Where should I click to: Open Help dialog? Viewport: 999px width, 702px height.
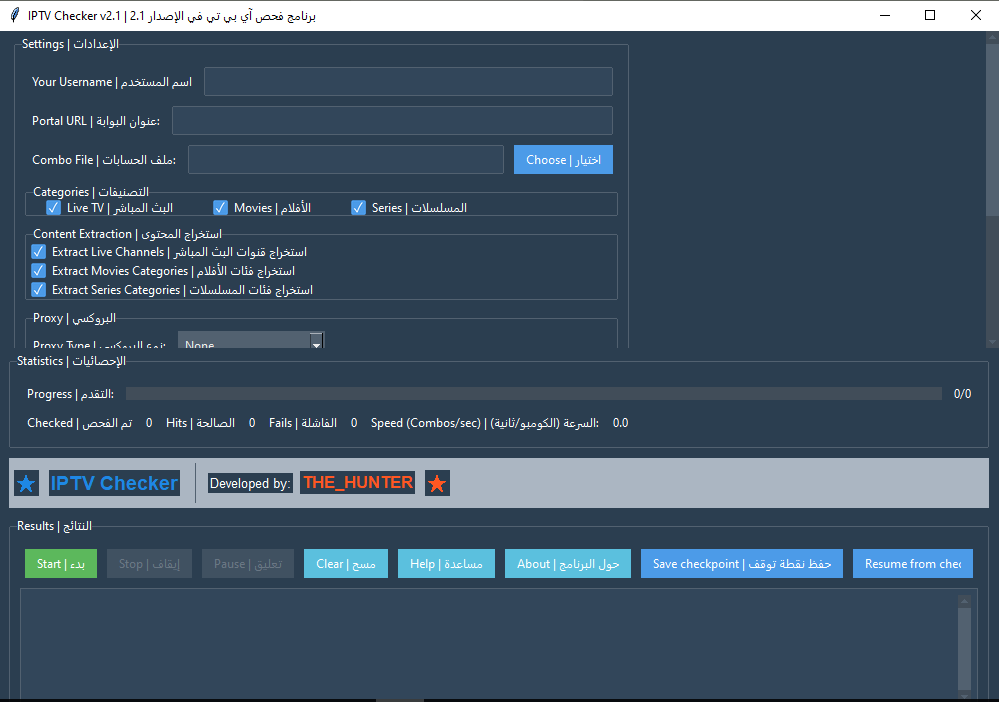[x=446, y=564]
